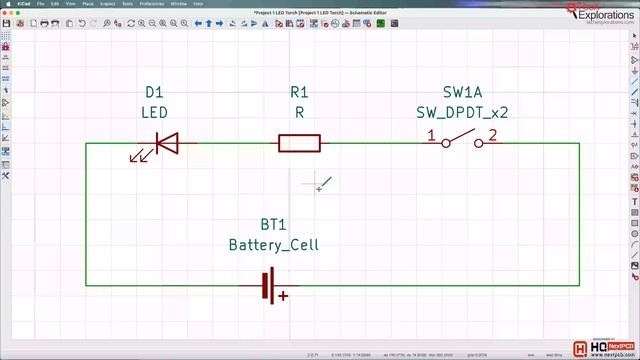Choose the Draw Circle tool
Image resolution: width=640 pixels, height=360 pixels.
pyautogui.click(x=635, y=234)
